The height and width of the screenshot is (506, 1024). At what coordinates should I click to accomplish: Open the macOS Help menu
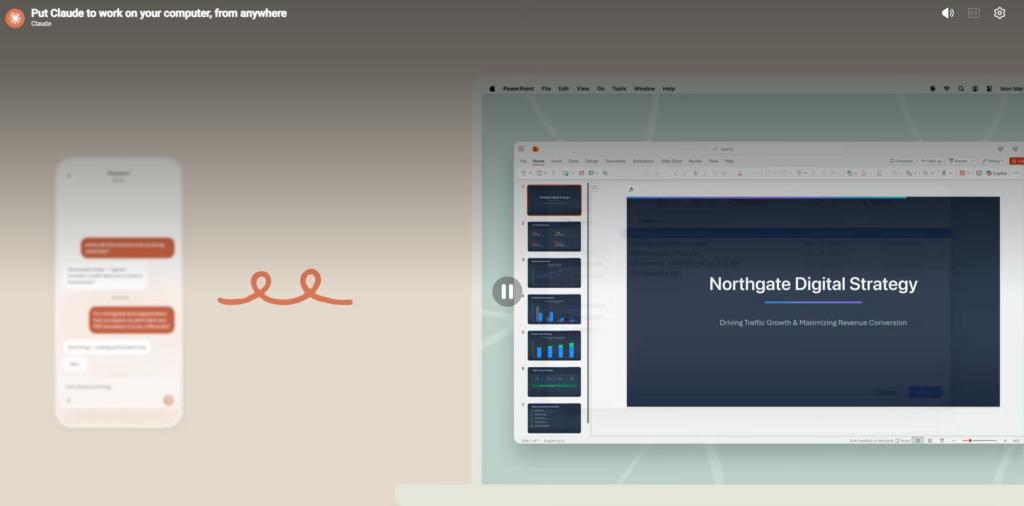point(669,89)
